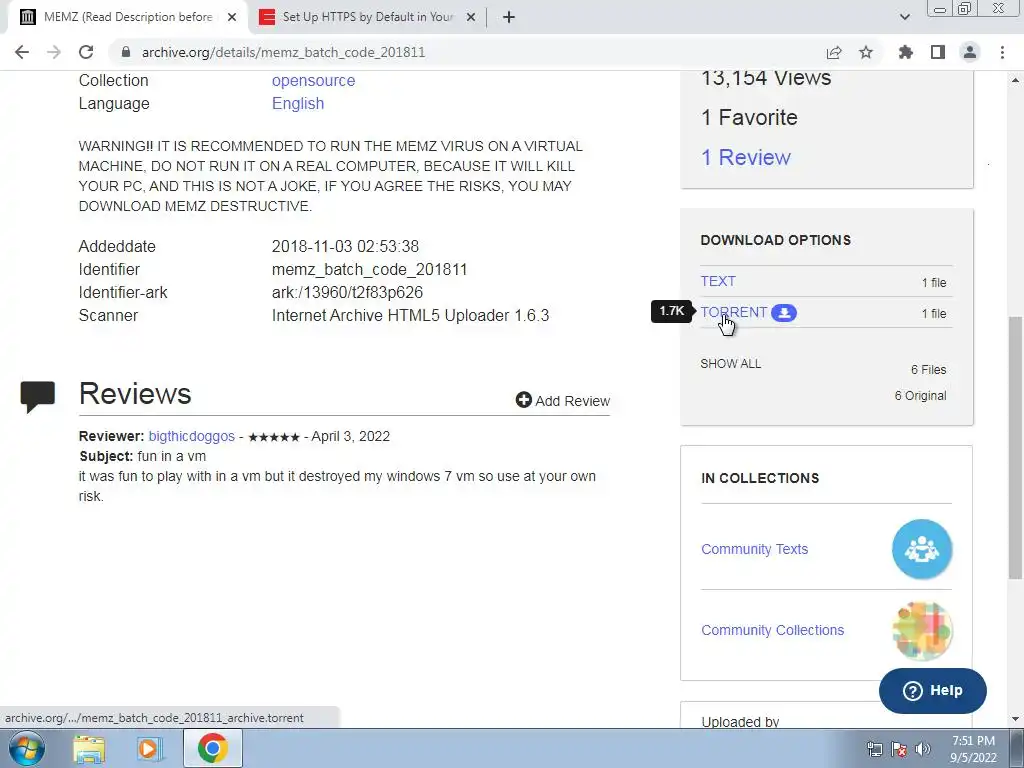Expand SHOW ALL download files
The image size is (1024, 768).
pos(731,364)
